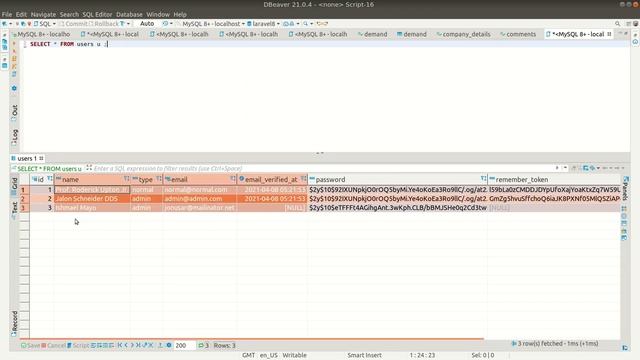Open the Navigate menu
The width and height of the screenshot is (640, 360).
point(43,14)
